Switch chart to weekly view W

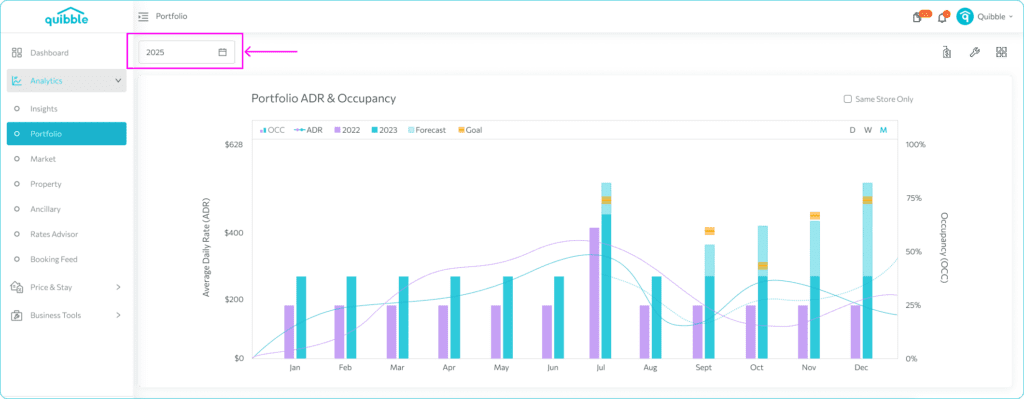point(868,130)
